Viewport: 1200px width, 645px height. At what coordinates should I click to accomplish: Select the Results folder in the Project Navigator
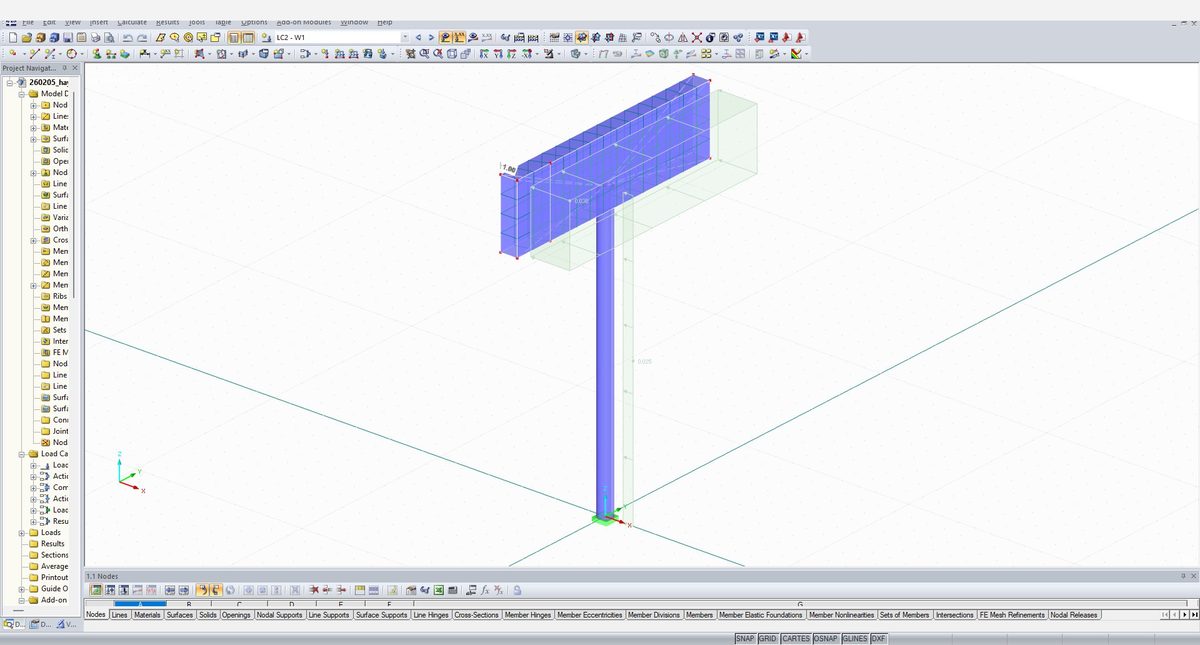pyautogui.click(x=52, y=543)
